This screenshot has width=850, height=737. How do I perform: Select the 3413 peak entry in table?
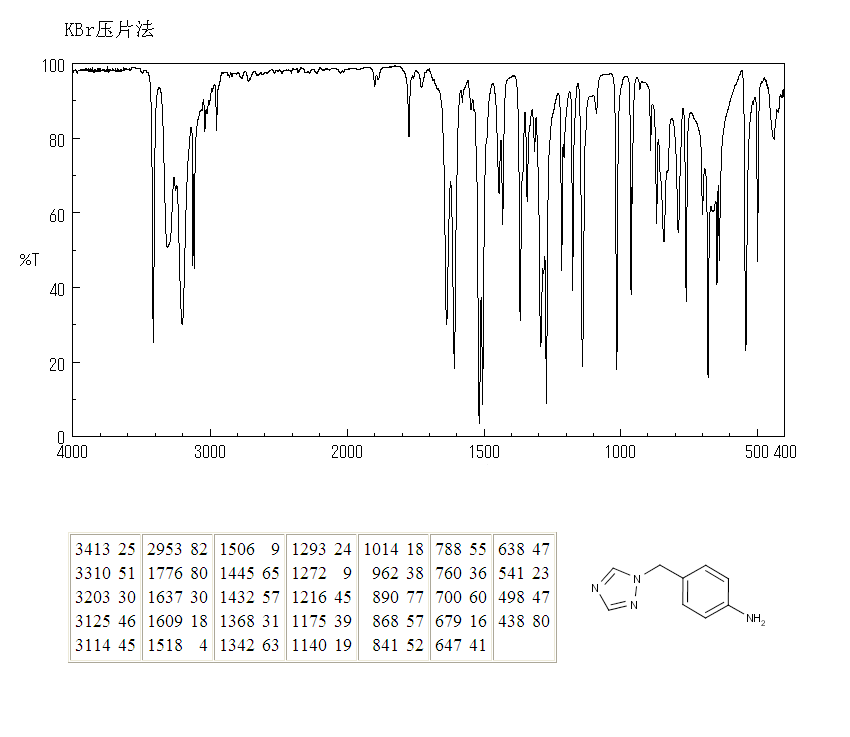(x=105, y=549)
